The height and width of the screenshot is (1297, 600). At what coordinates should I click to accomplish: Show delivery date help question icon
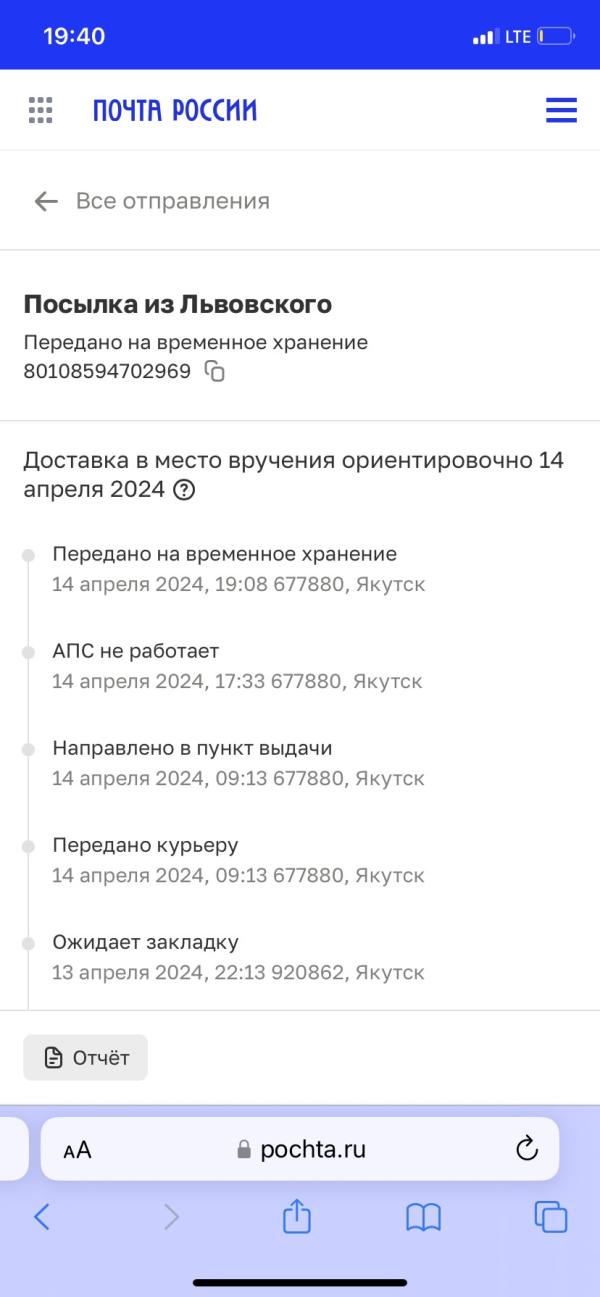coord(183,490)
